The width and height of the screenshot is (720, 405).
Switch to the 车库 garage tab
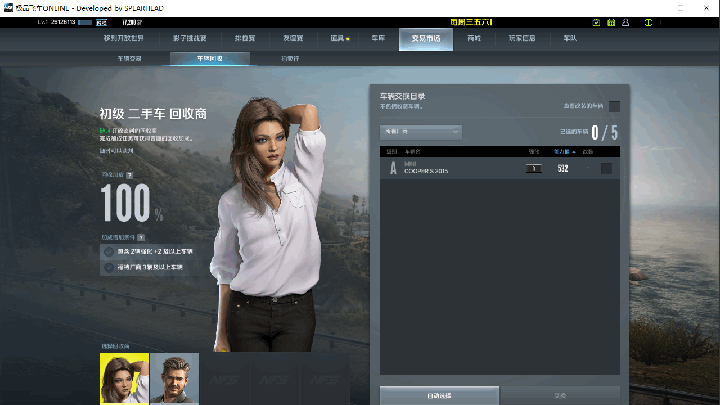pos(378,38)
